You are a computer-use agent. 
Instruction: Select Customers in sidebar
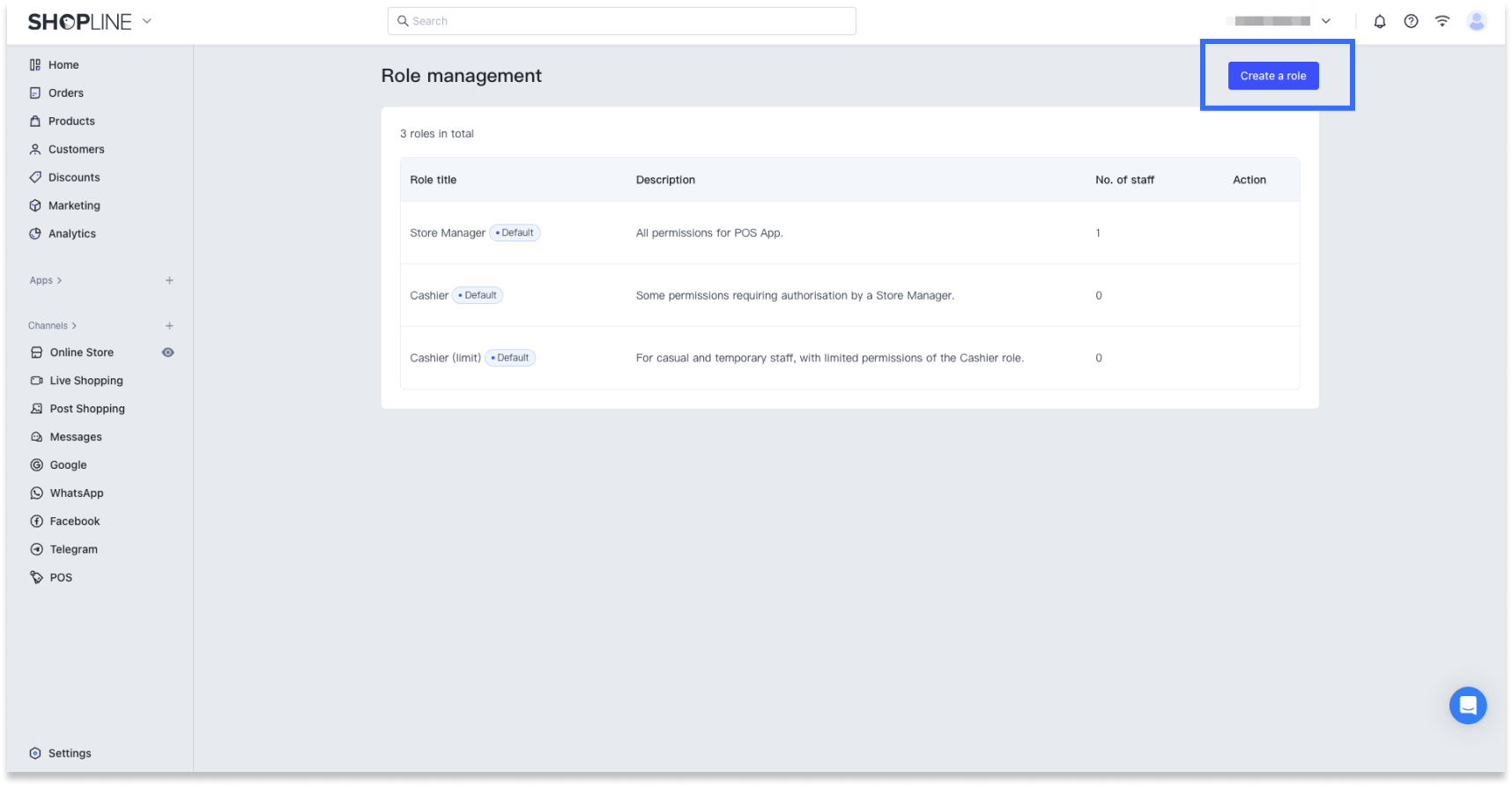[x=77, y=150]
